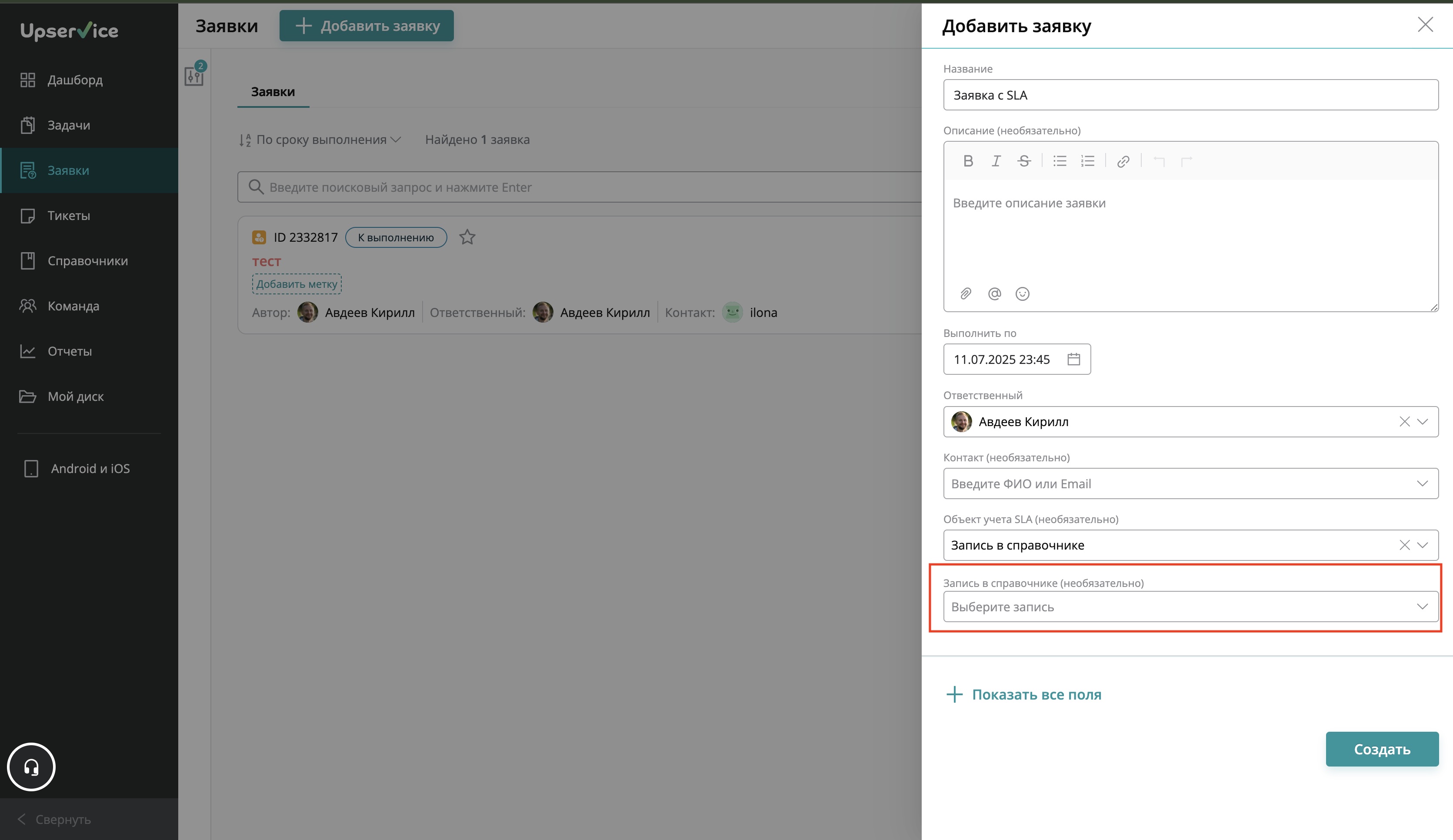
Task: Click the insert link icon
Action: click(1123, 161)
